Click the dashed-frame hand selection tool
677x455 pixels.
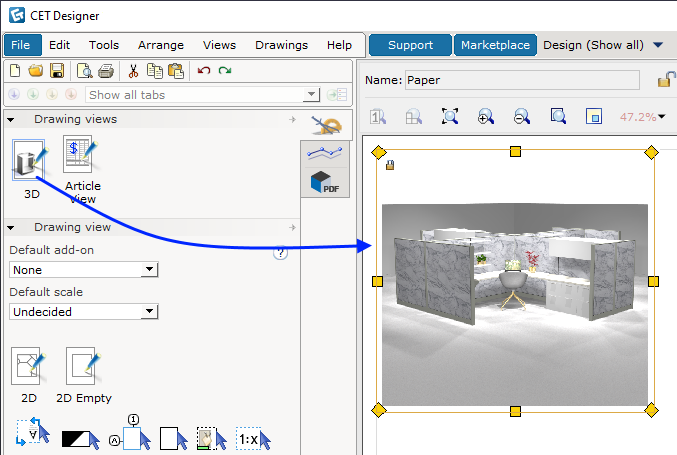[212, 439]
